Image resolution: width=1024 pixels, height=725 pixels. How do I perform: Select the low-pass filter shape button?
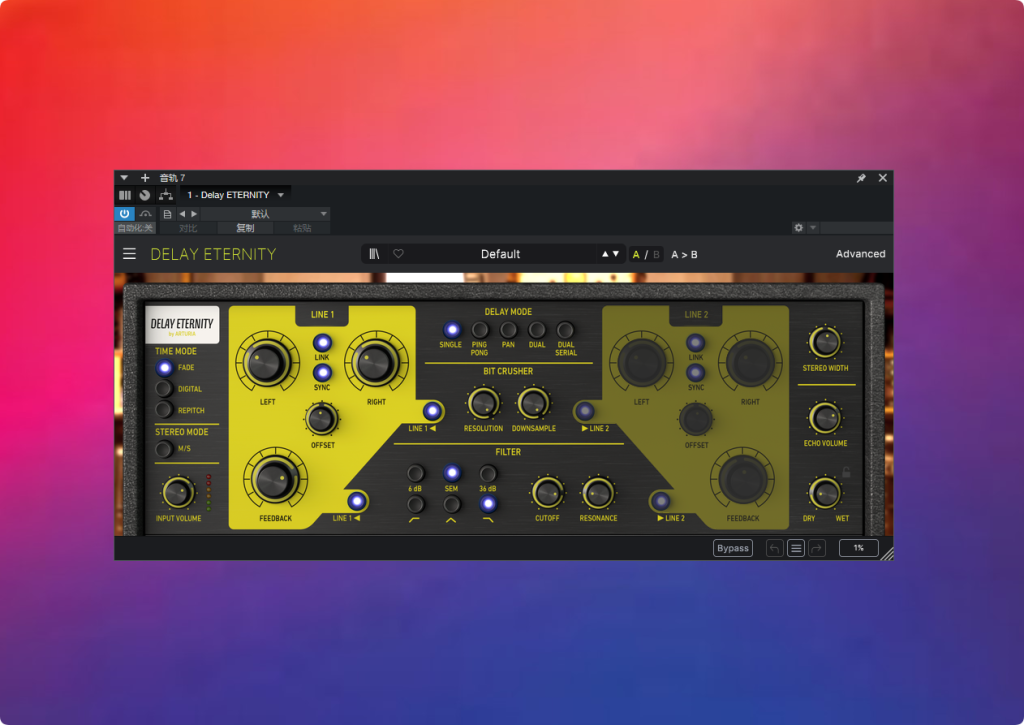(x=488, y=504)
